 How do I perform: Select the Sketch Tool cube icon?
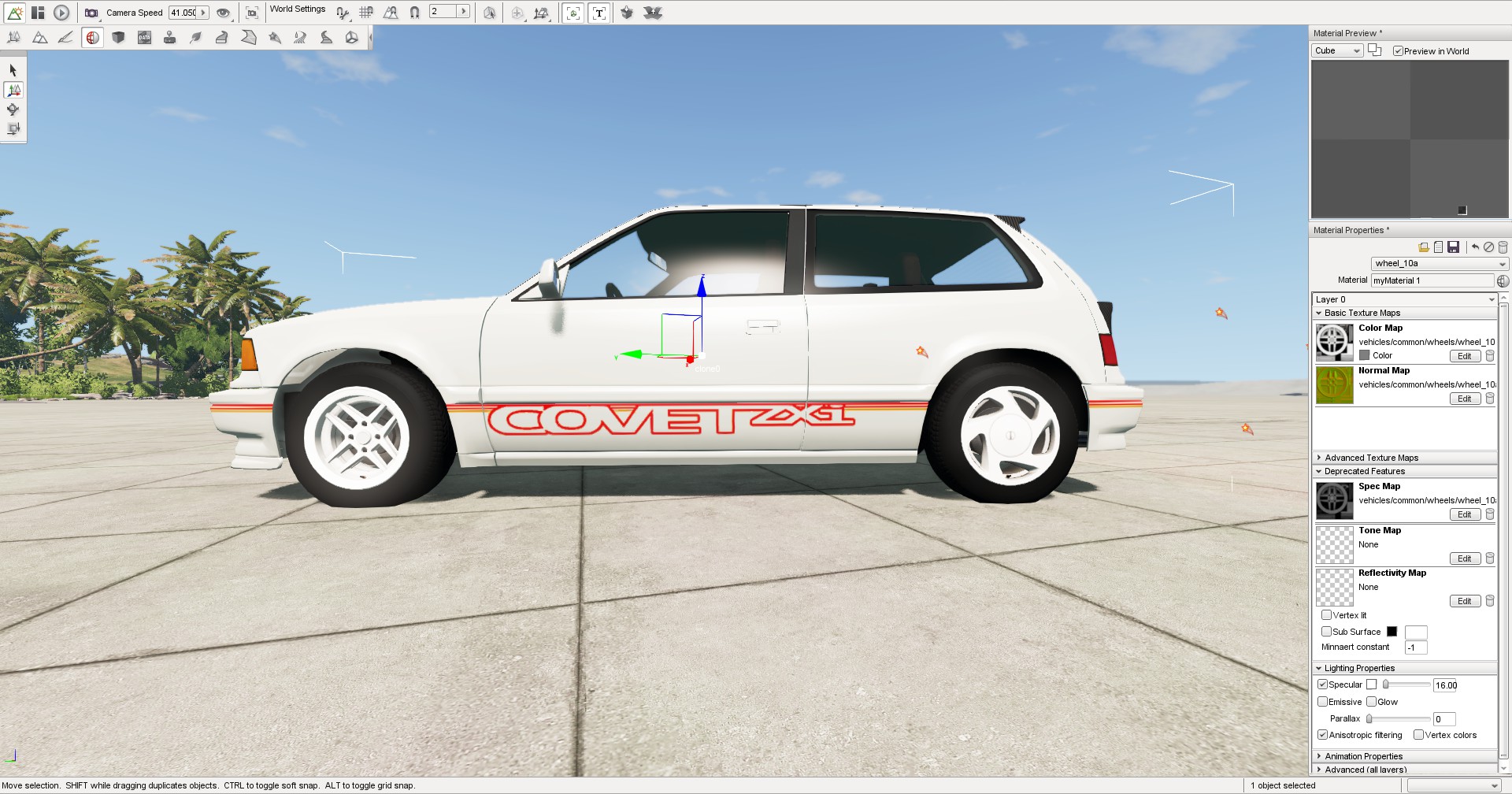118,37
